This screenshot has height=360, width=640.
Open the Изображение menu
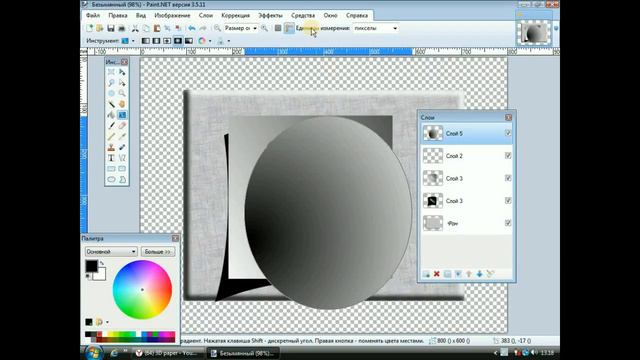[x=172, y=15]
